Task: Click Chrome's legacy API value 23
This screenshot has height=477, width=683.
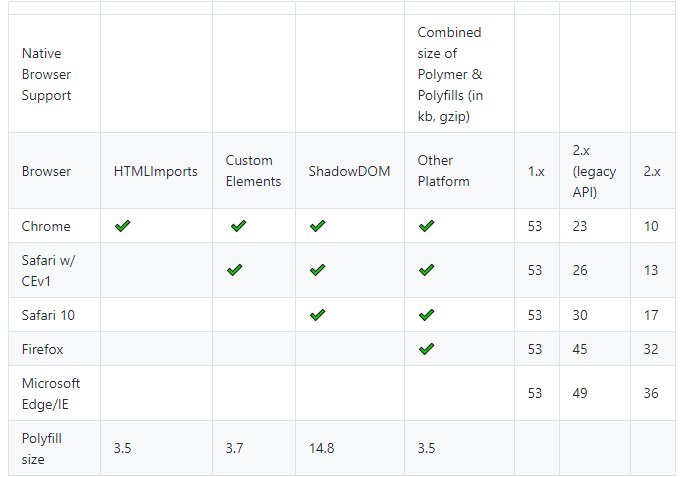Action: pos(579,226)
